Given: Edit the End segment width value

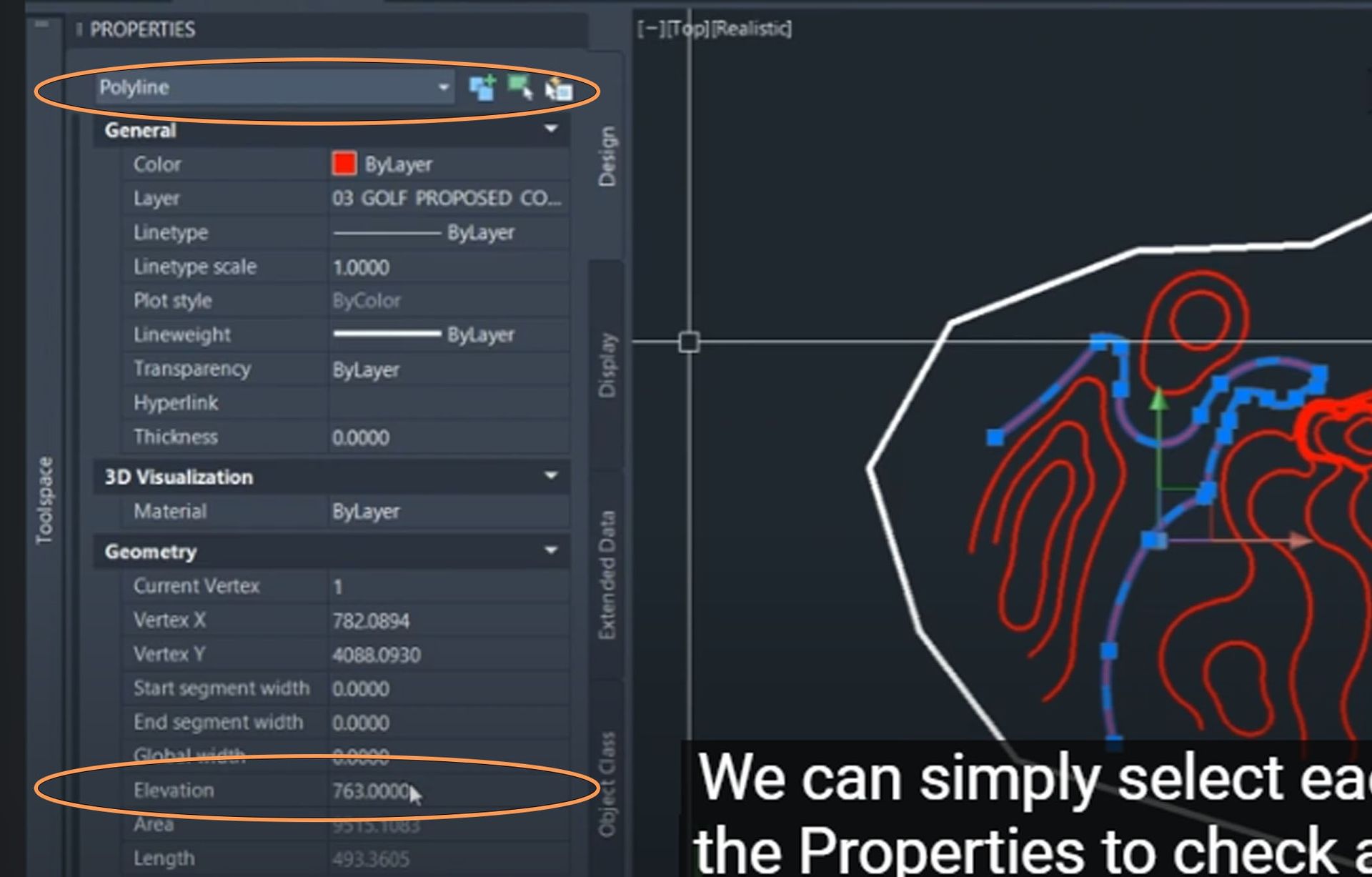Looking at the screenshot, I should point(448,723).
